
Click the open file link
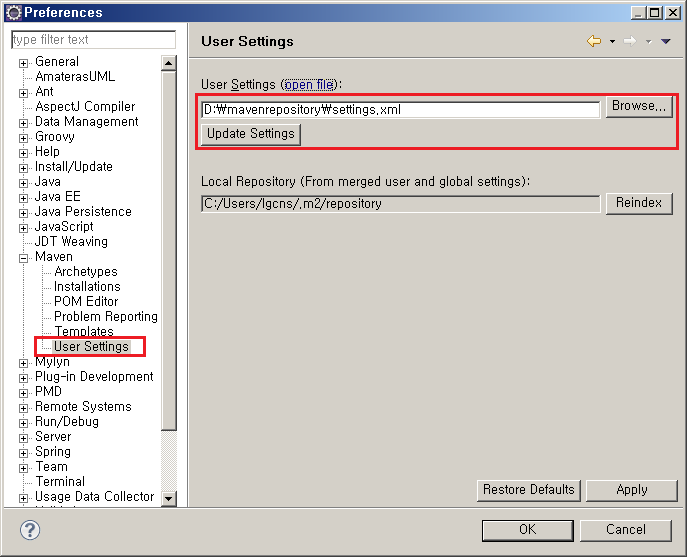click(310, 85)
